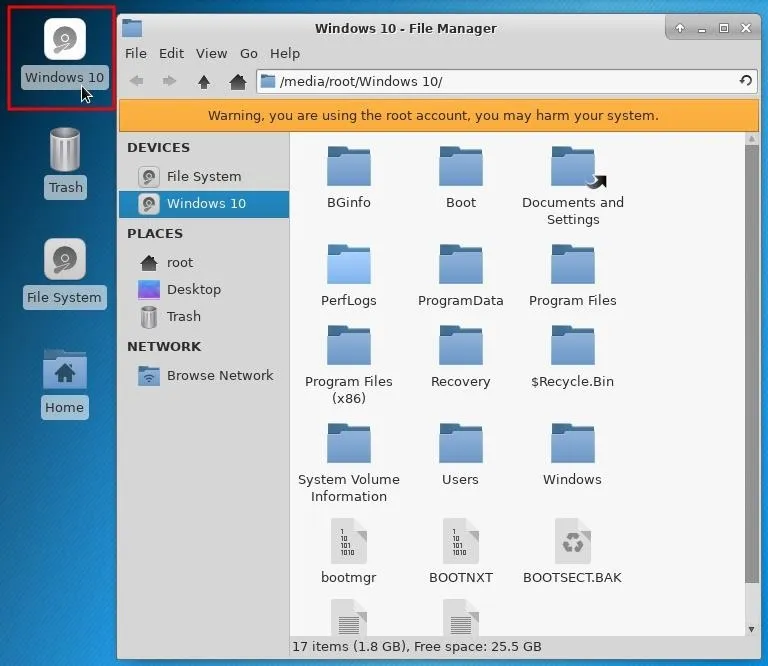Screen dimensions: 768x666
Task: Go to parent folder with up arrow
Action: (x=204, y=81)
